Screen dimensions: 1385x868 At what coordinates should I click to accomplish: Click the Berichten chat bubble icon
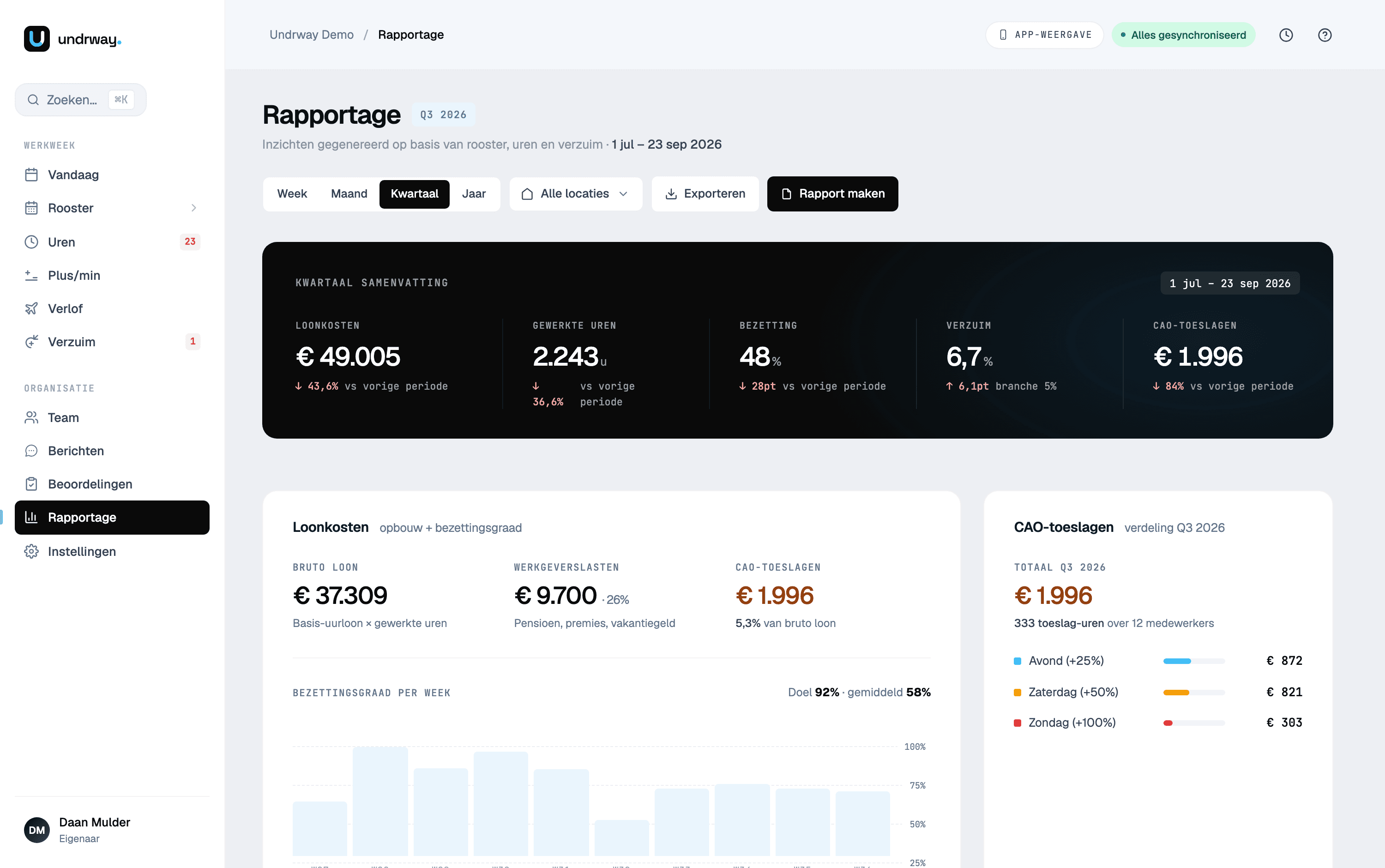click(31, 451)
